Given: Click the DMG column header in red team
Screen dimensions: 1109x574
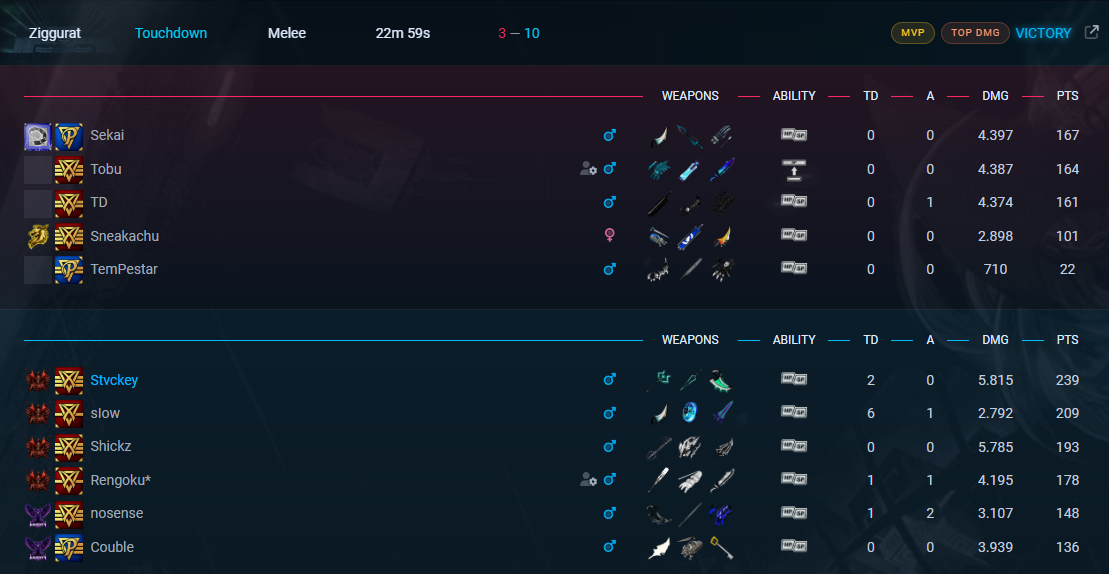Looking at the screenshot, I should coord(995,96).
